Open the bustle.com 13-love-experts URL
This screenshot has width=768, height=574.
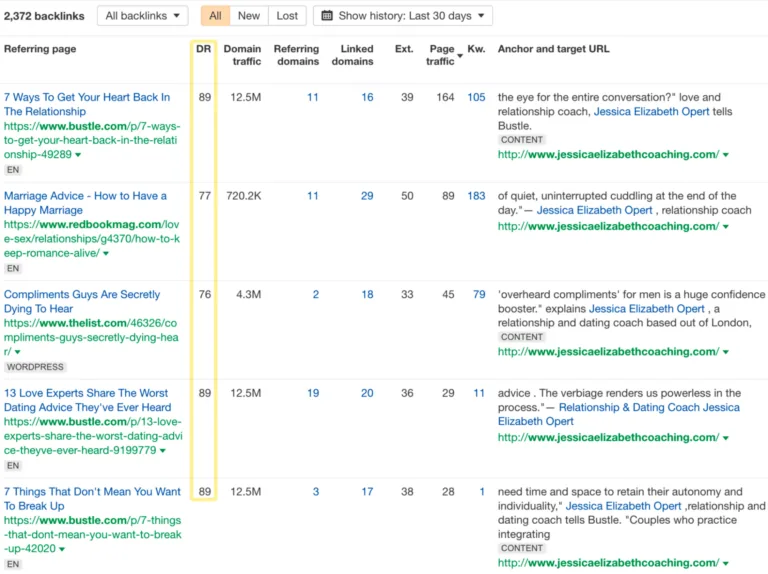click(x=93, y=436)
